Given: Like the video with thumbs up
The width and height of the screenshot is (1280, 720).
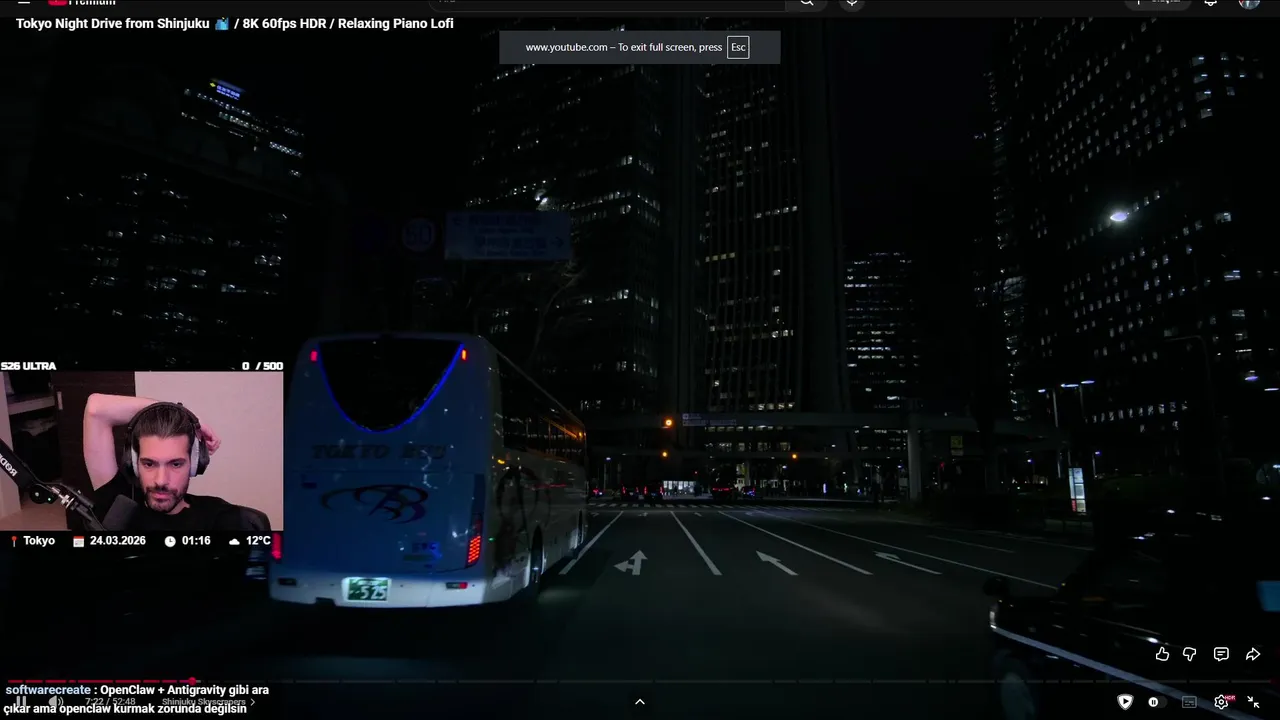Looking at the screenshot, I should [x=1162, y=654].
